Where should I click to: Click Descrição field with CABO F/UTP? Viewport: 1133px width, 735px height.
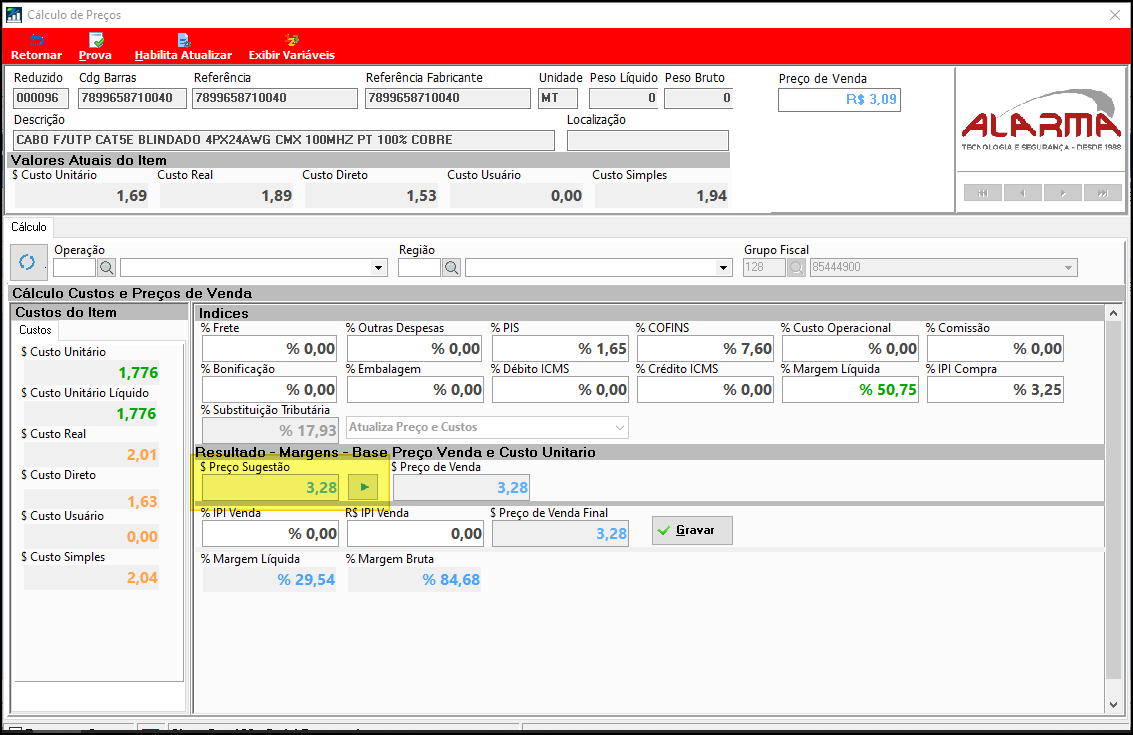[284, 140]
